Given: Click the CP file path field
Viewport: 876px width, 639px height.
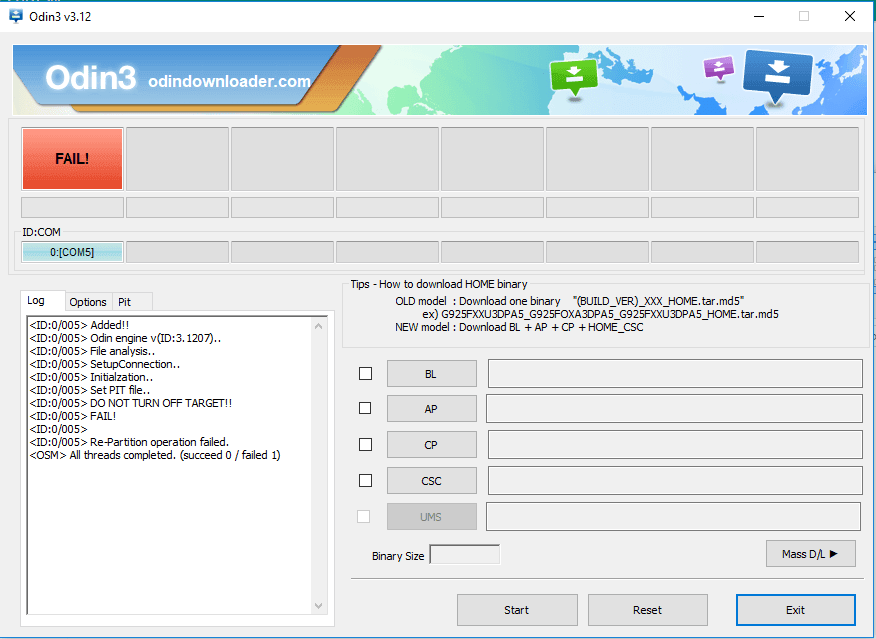Looking at the screenshot, I should click(675, 445).
